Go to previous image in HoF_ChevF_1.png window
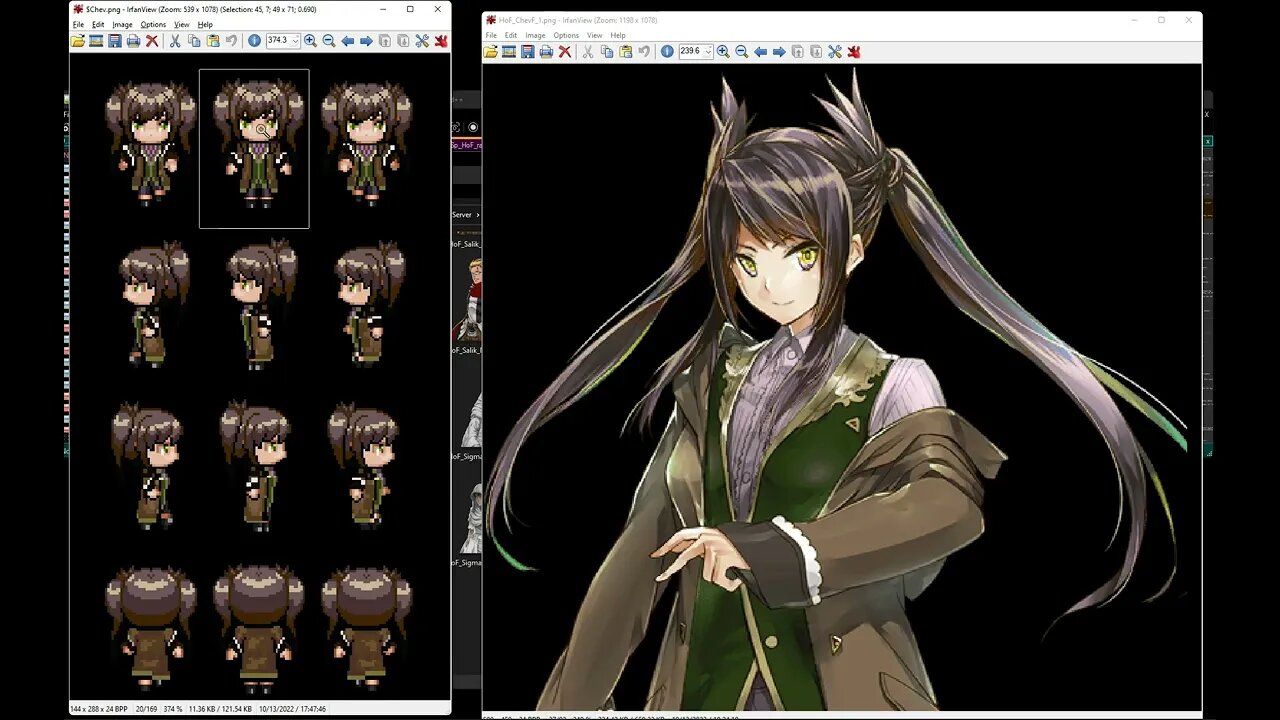 pyautogui.click(x=760, y=51)
